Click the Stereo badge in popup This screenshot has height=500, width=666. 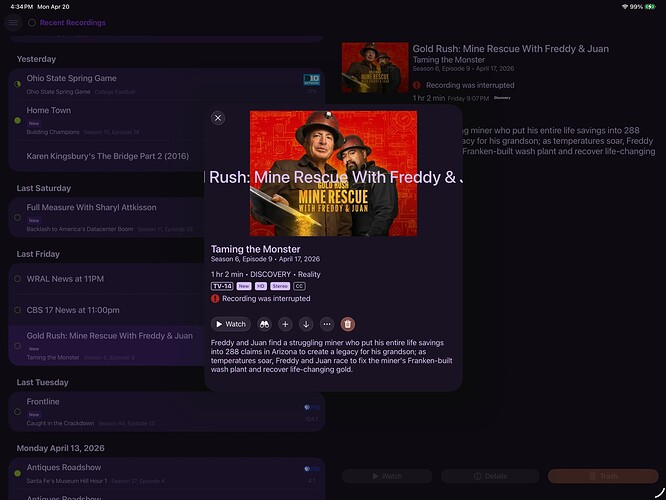tap(280, 286)
